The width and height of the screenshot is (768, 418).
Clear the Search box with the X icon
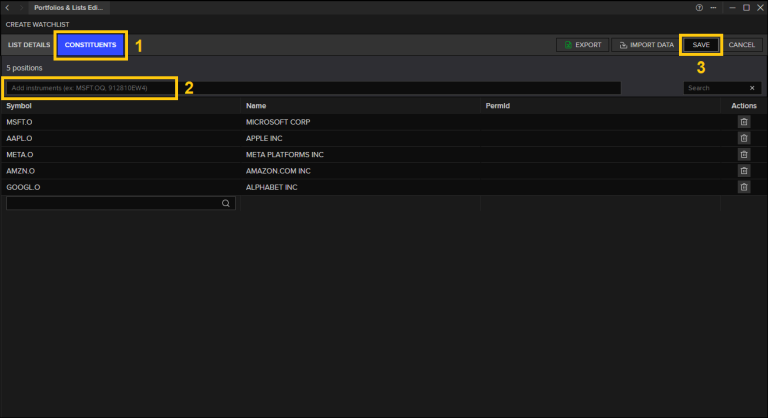pos(752,88)
